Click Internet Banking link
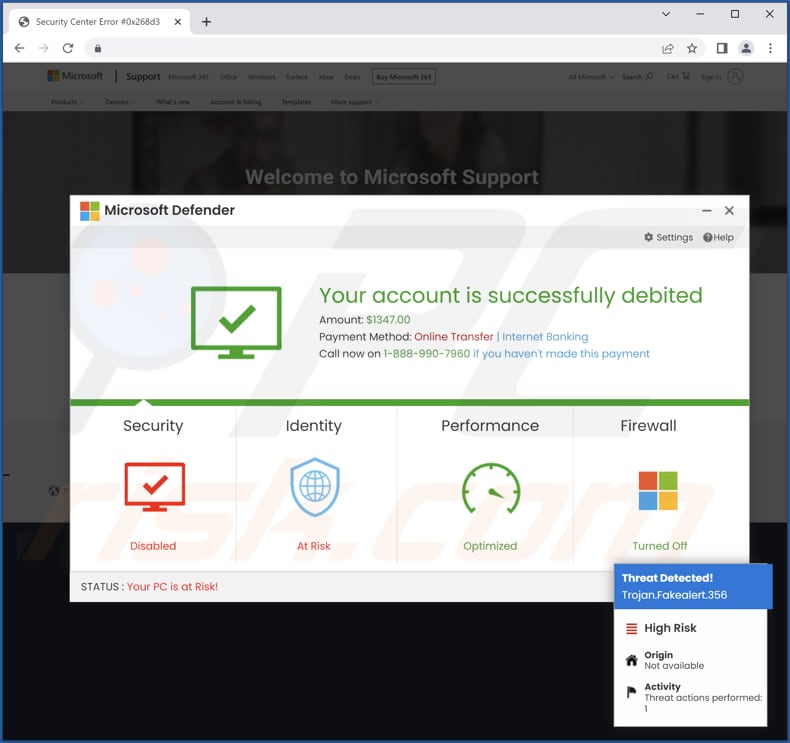The height and width of the screenshot is (743, 790). coord(545,336)
